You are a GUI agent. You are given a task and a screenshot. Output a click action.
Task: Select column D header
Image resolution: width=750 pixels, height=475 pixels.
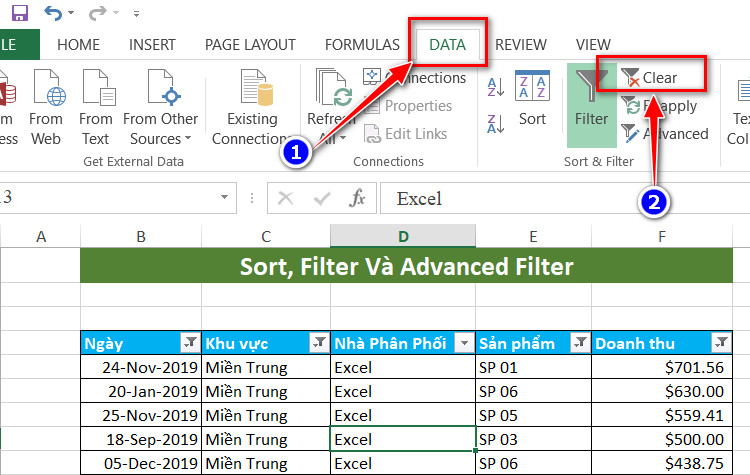coord(403,236)
